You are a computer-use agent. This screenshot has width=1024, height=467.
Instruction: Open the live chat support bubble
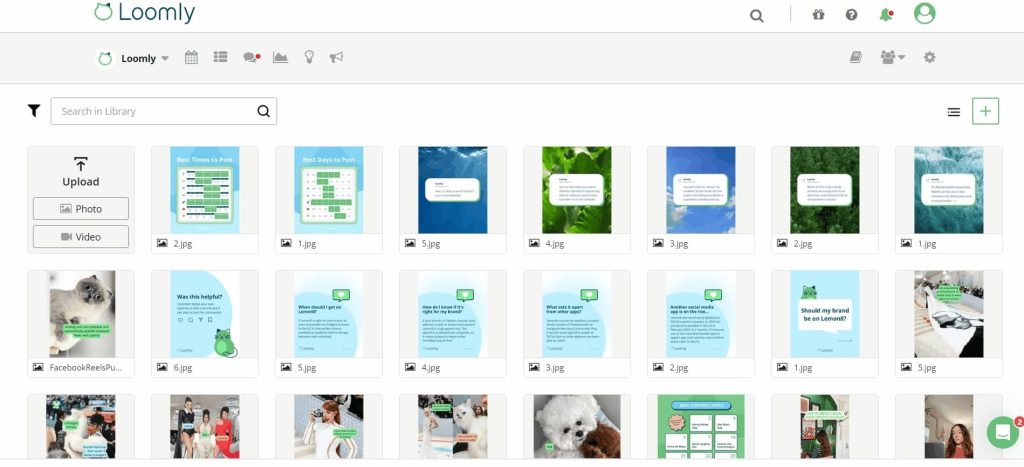coord(1002,431)
